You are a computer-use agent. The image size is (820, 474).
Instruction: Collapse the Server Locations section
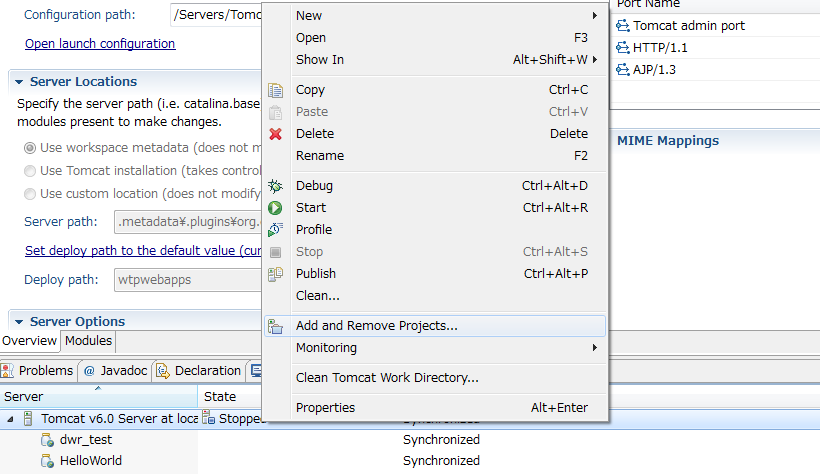click(x=19, y=82)
